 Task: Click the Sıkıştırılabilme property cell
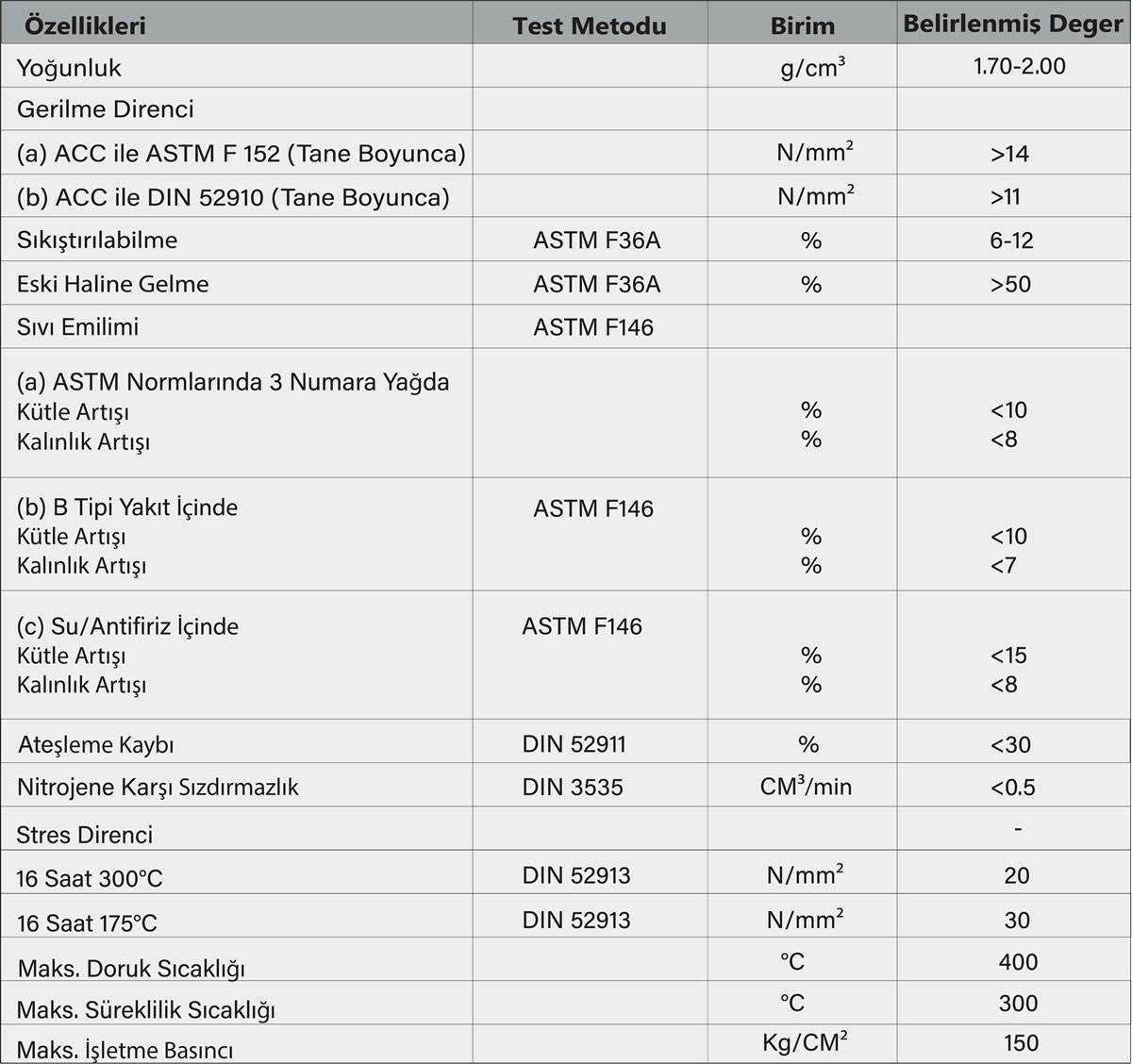tap(97, 240)
